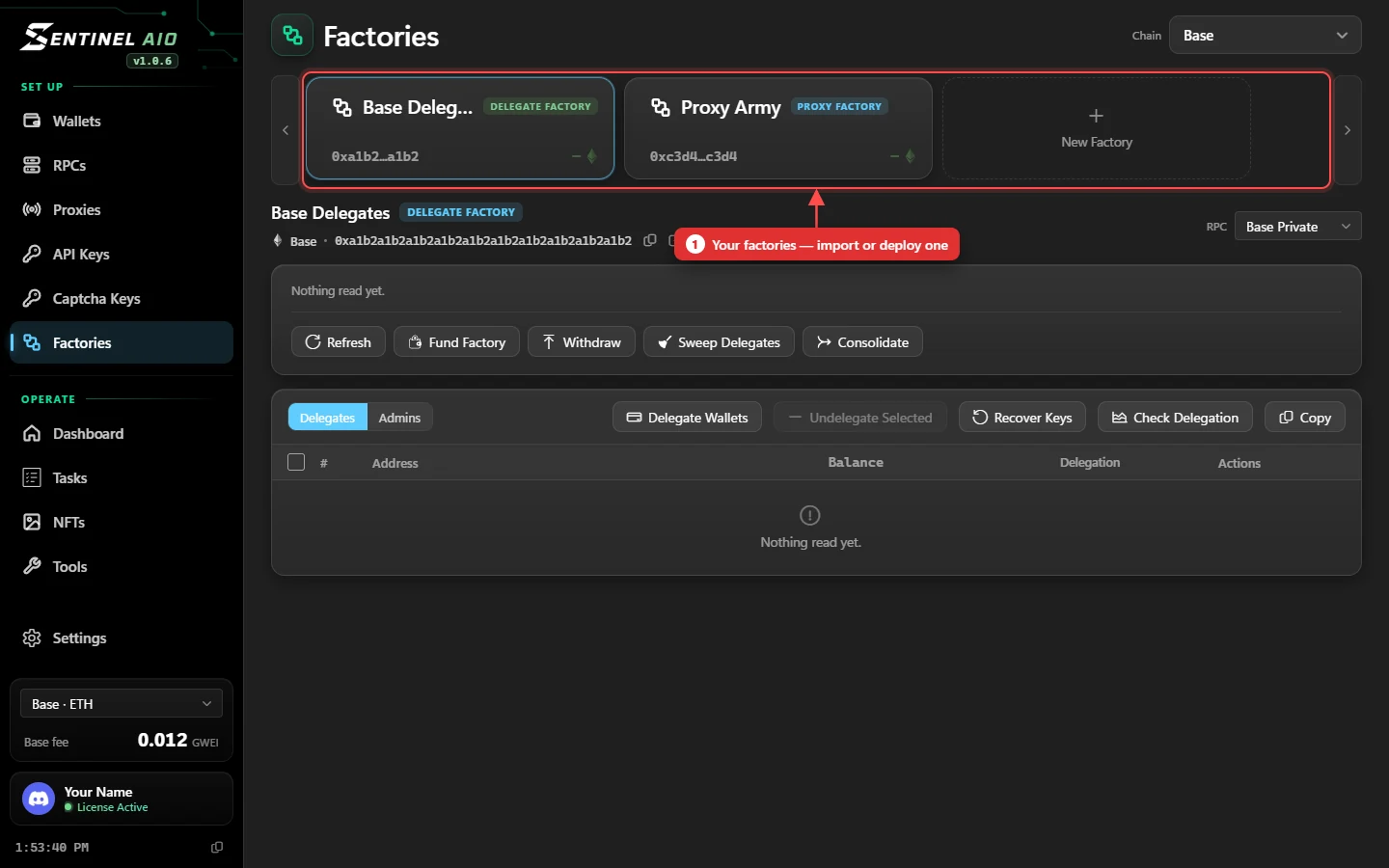Open the Chain dropdown showing Base
Screen dimensions: 1389x868
coord(1266,36)
